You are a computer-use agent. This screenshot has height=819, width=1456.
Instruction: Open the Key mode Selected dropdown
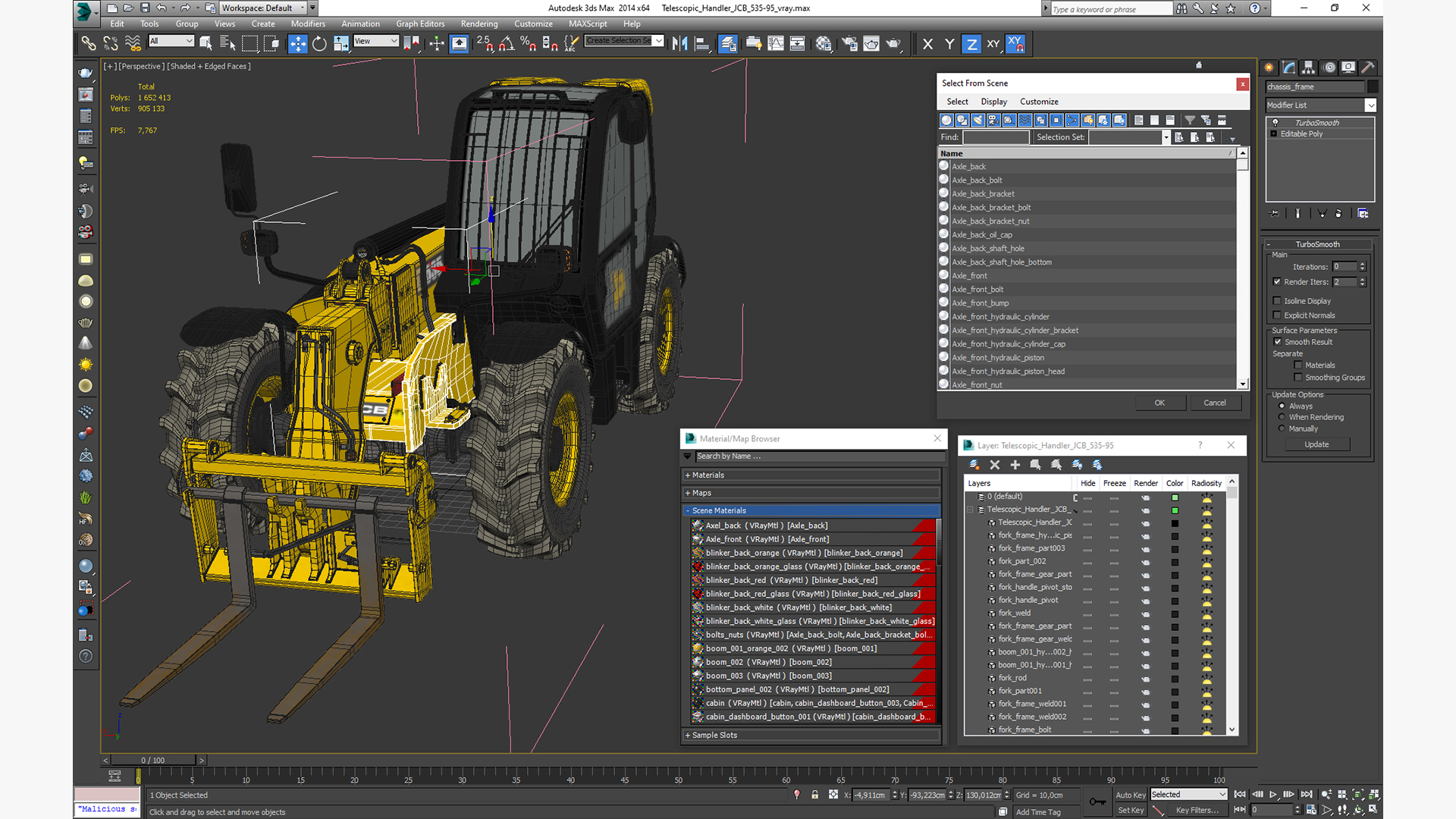coord(1188,795)
